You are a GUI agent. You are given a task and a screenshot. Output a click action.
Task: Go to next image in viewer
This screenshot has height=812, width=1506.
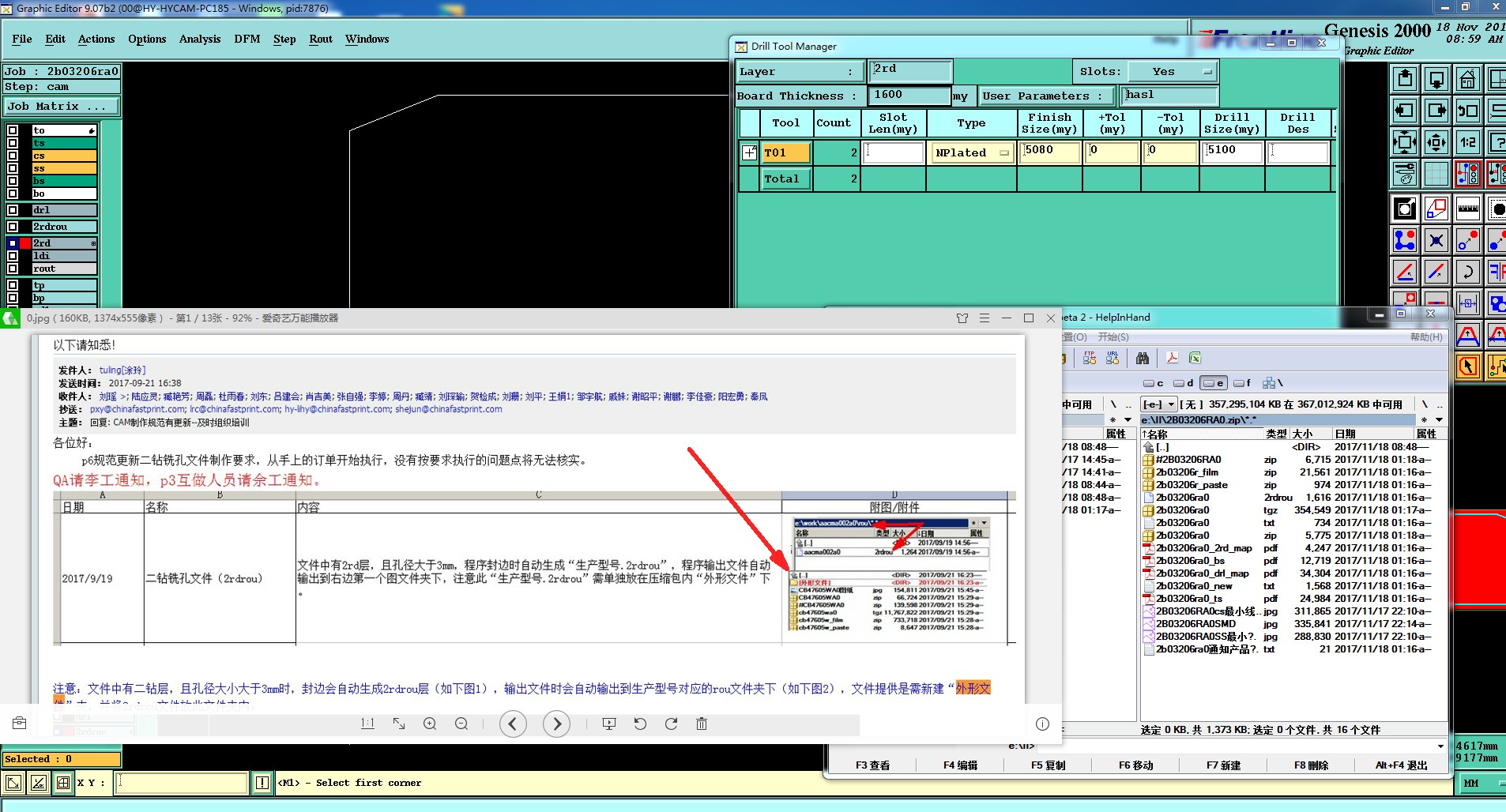tap(557, 724)
